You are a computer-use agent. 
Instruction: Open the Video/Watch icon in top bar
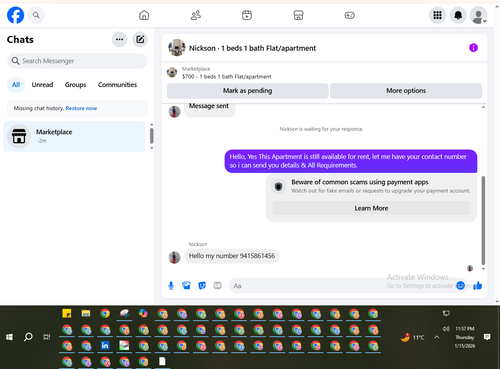tap(247, 15)
